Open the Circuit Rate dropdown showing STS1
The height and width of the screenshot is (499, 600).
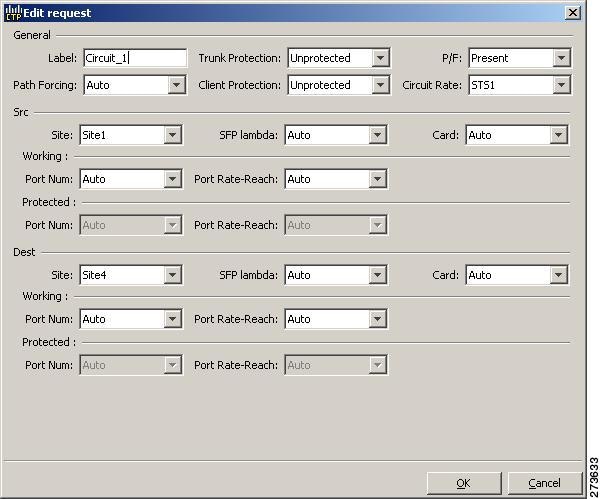tap(520, 85)
